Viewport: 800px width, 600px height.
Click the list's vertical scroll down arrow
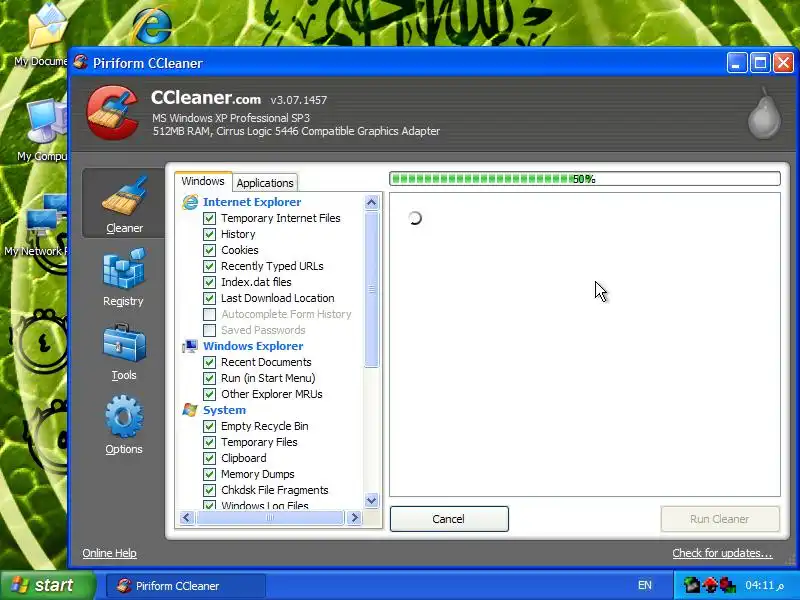point(371,501)
